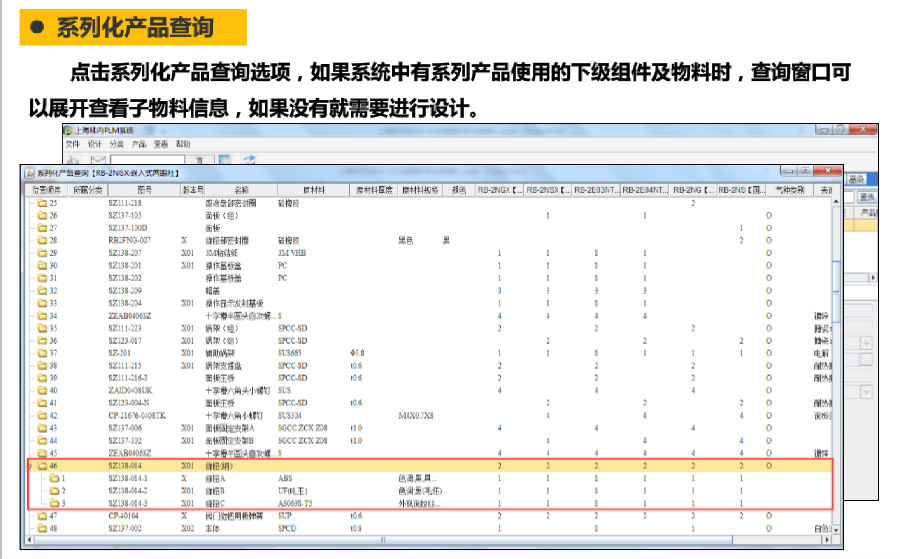The width and height of the screenshot is (900, 559).
Task: Click the blue refresh arrows icon in PLM toolbar
Action: pyautogui.click(x=249, y=159)
